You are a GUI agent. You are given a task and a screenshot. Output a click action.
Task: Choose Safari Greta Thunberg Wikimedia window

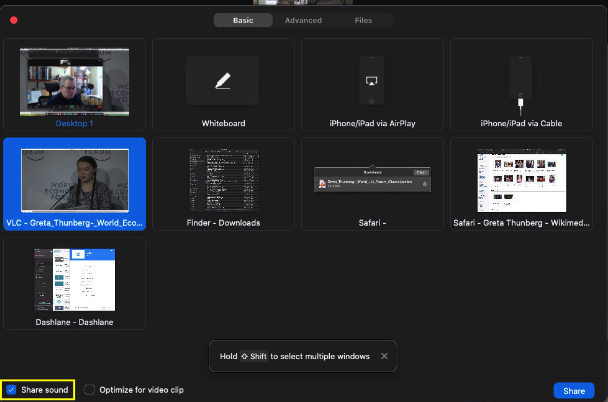point(521,179)
